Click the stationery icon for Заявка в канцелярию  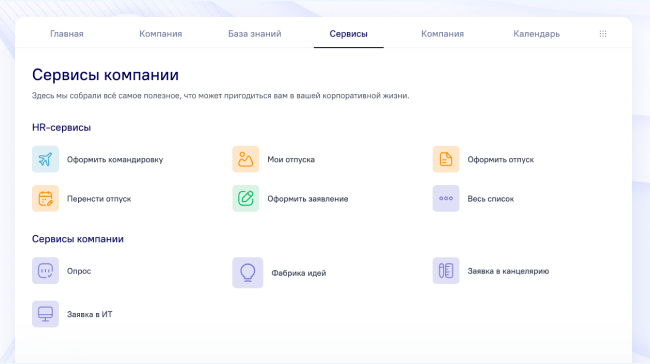click(446, 271)
